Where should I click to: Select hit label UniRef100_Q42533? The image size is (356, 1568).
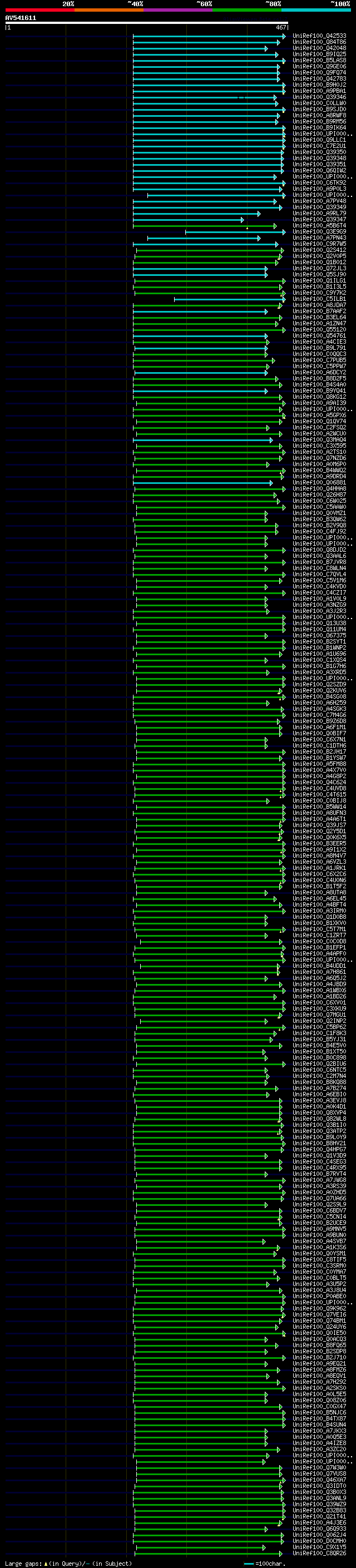click(x=319, y=36)
